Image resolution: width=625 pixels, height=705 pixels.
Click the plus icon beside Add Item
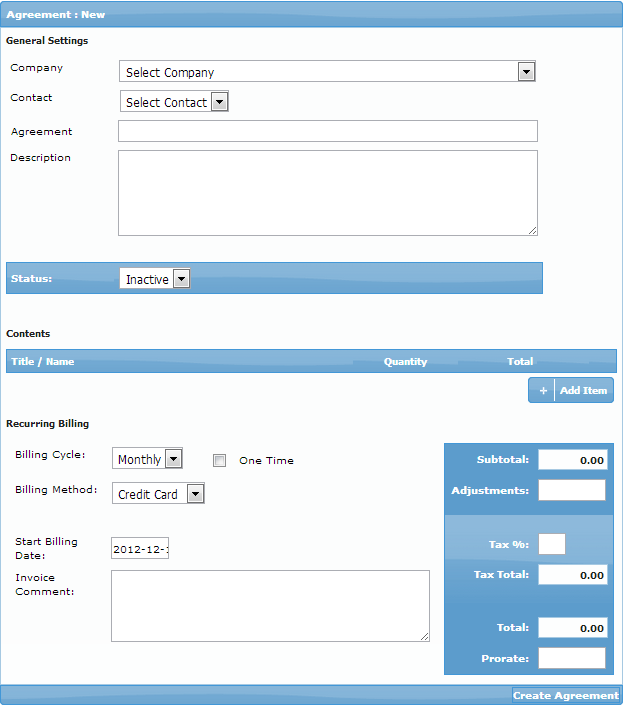(543, 391)
